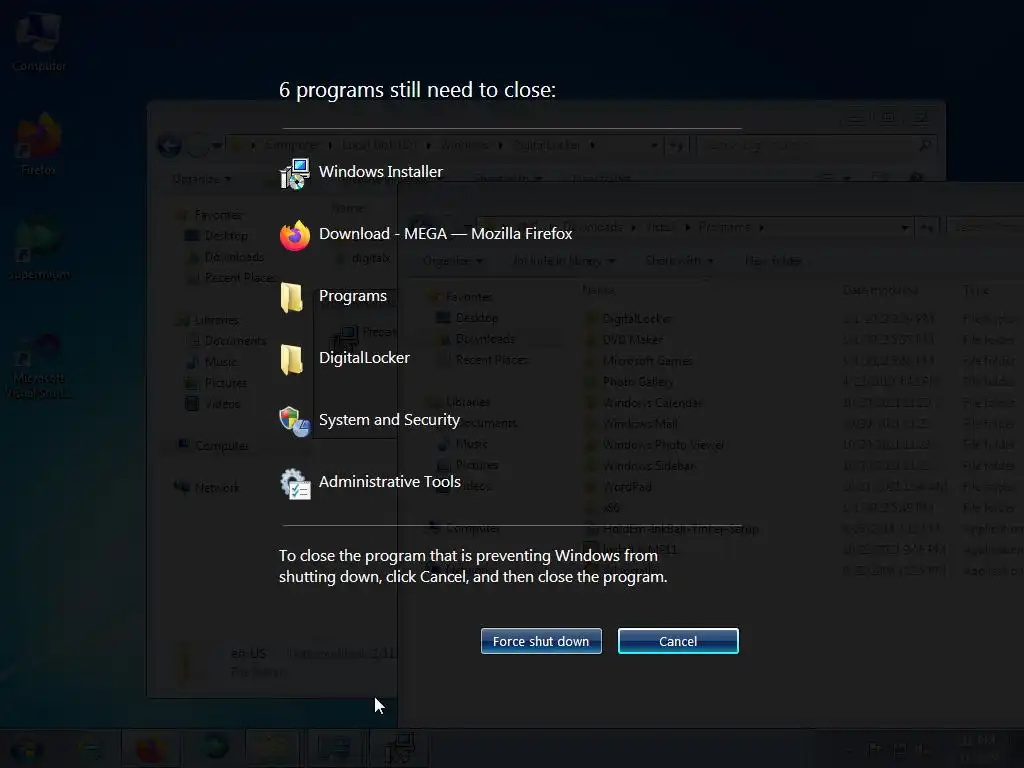
Task: Open Include in library dropdown in Programs window
Action: coord(564,261)
